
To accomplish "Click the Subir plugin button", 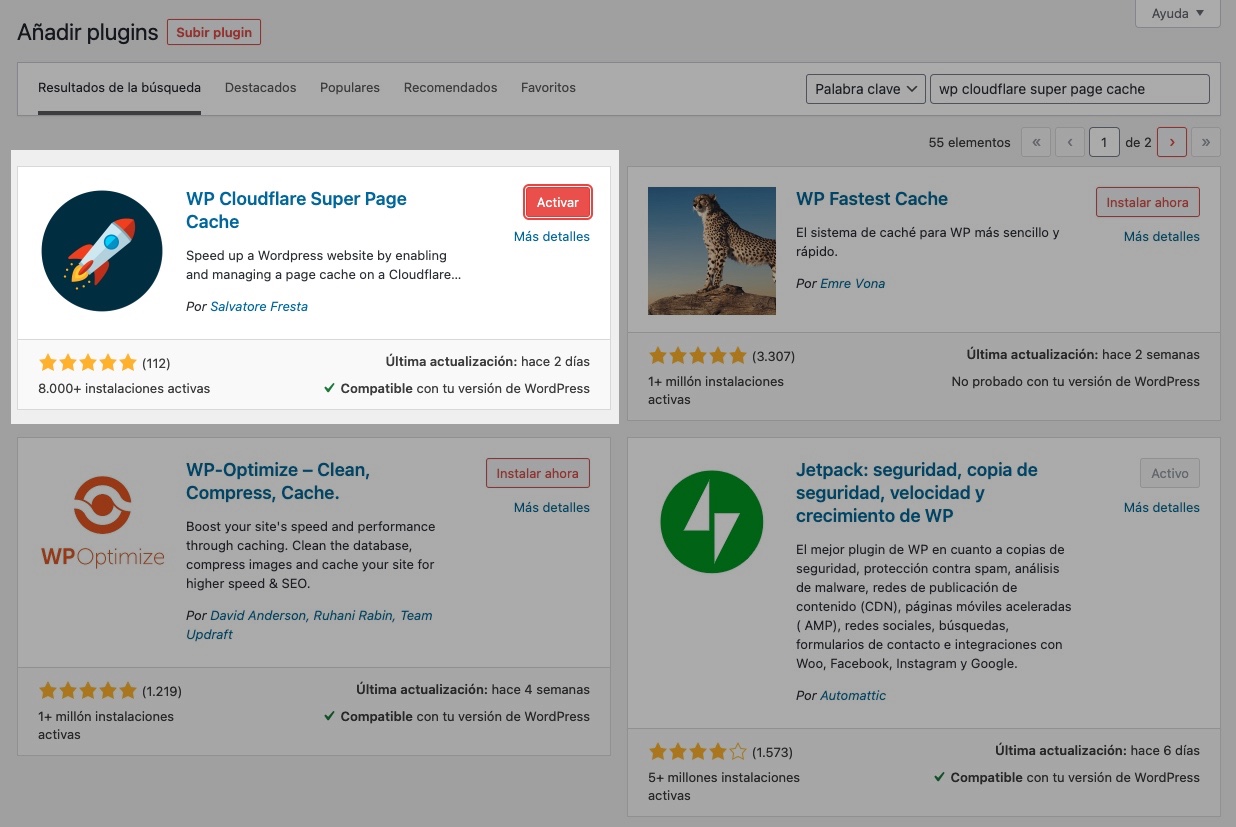I will coord(214,32).
